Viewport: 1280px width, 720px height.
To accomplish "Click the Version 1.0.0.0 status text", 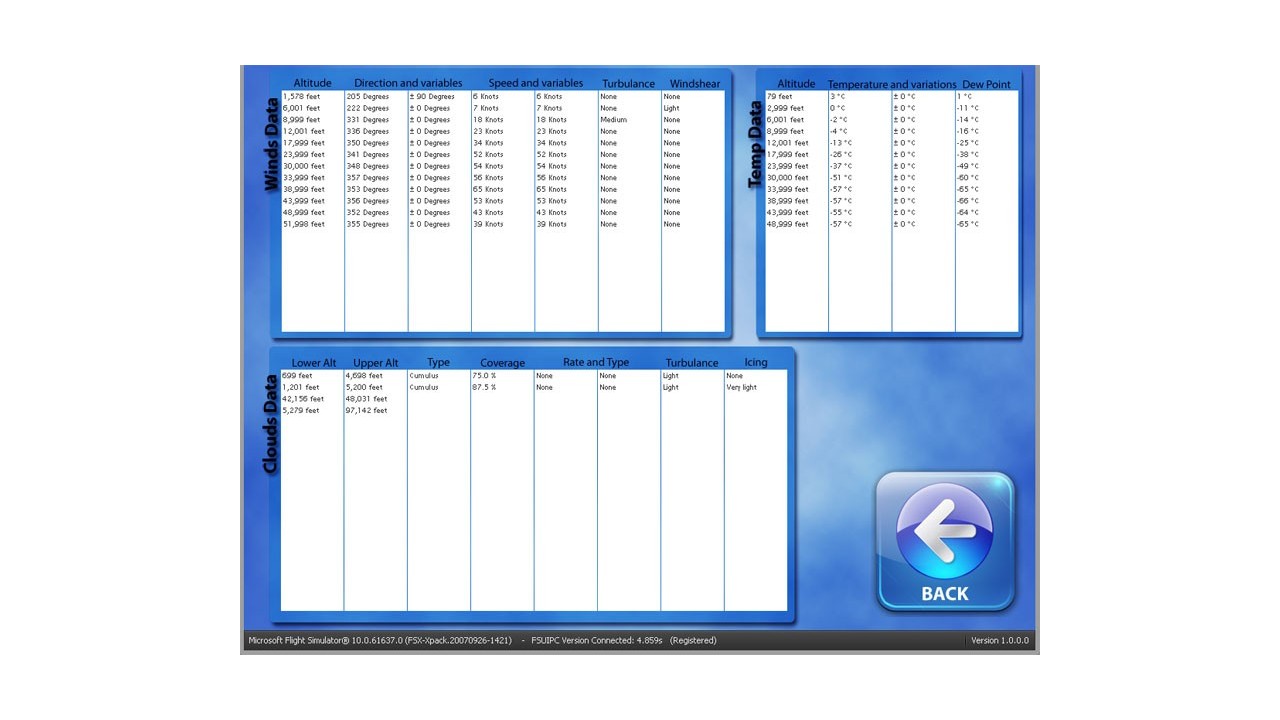I will click(1000, 641).
